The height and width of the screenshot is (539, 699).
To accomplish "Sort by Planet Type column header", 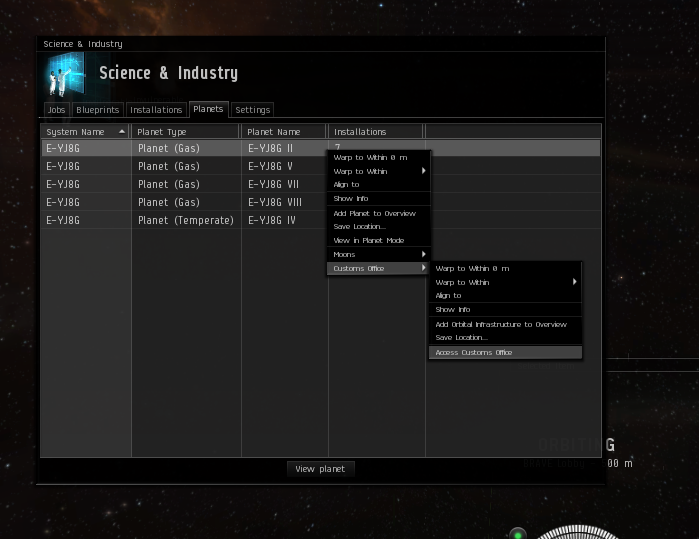I will pos(185,132).
